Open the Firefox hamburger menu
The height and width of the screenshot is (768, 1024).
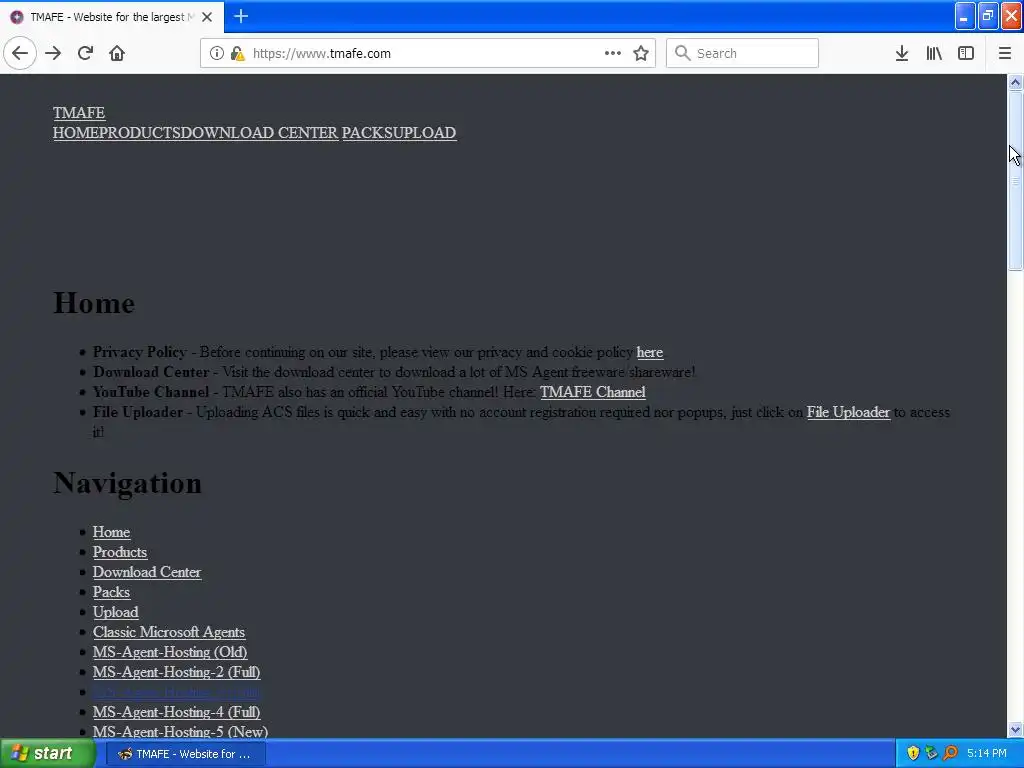tap(1004, 53)
